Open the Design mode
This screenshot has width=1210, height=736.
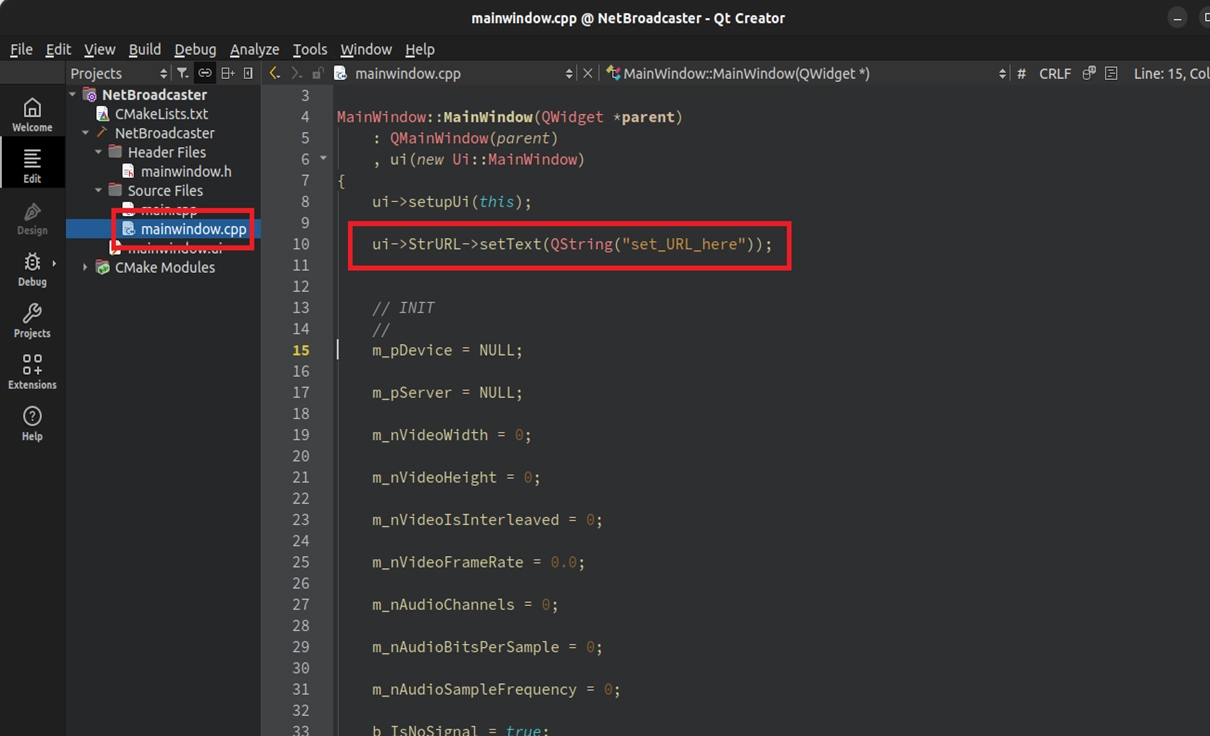[x=32, y=217]
